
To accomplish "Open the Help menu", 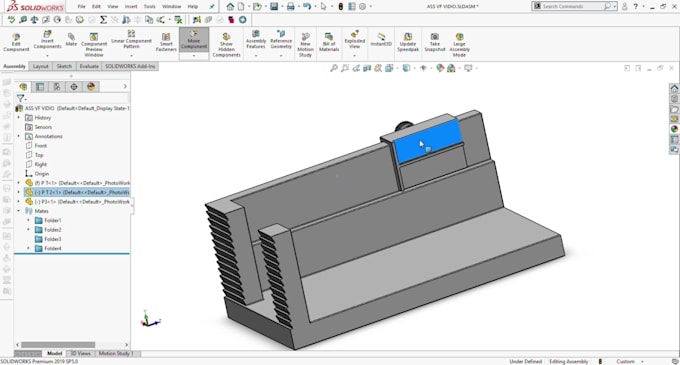I will pos(193,7).
